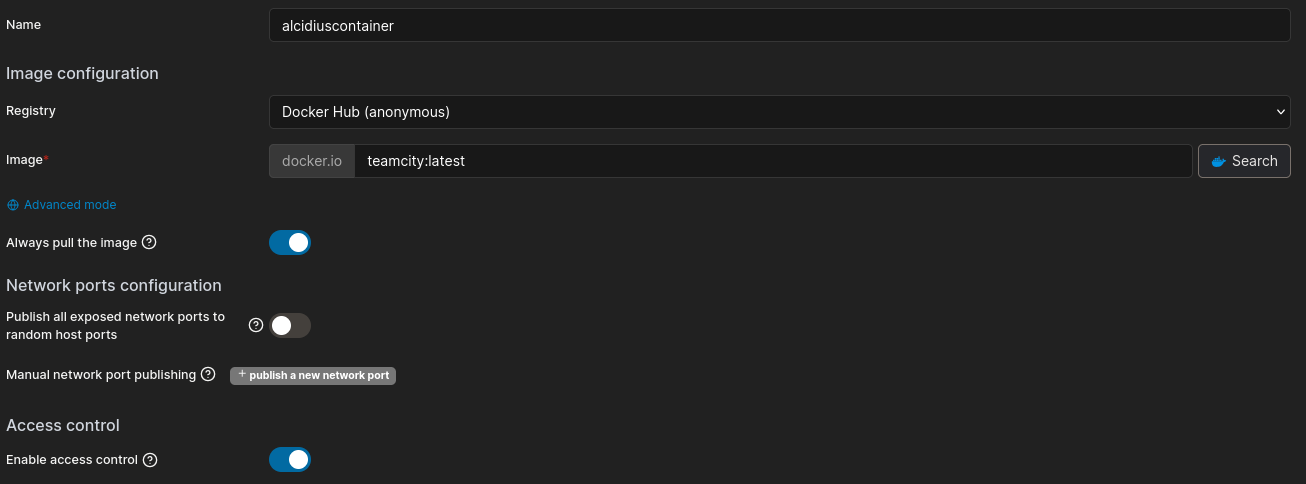Click the chevron arrow of the Registry selector

click(1281, 112)
